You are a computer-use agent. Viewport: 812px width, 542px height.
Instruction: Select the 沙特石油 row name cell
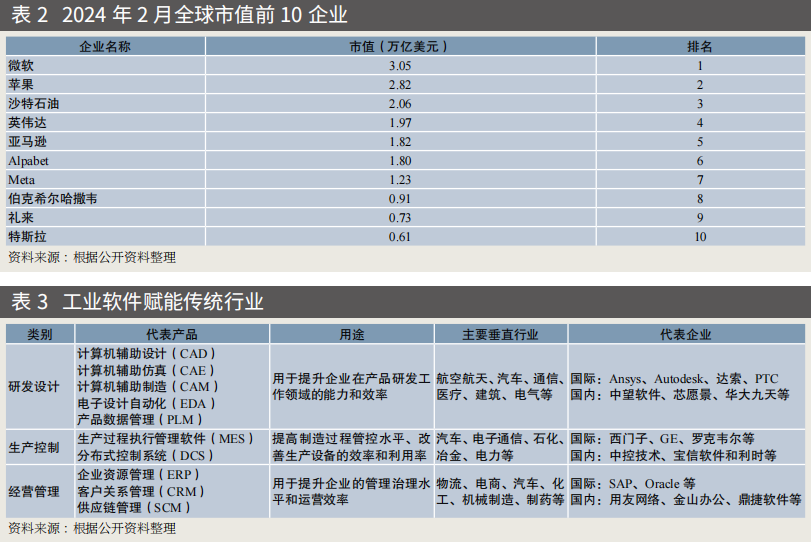(34, 103)
